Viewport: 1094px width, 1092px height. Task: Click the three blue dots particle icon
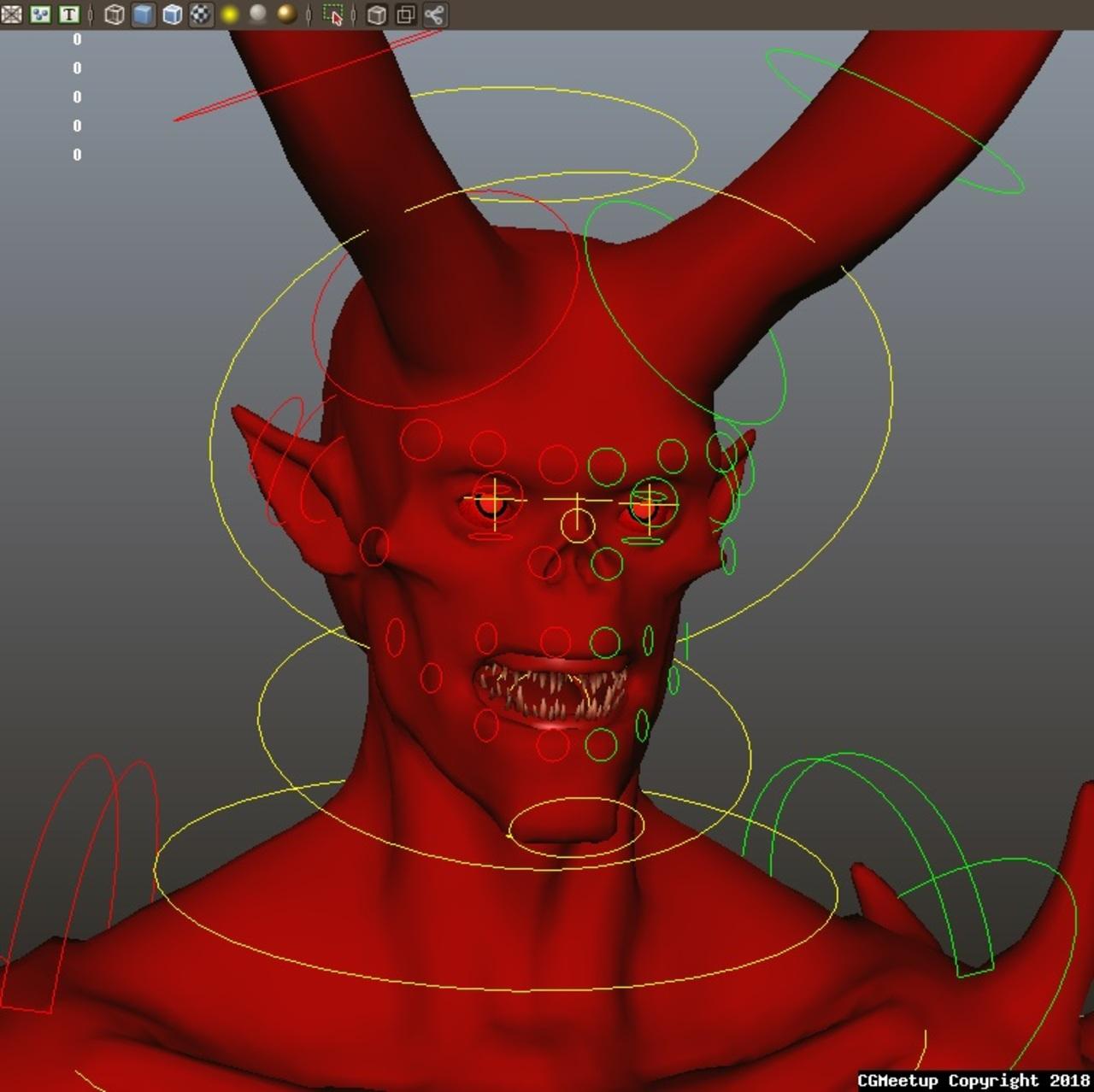[x=40, y=15]
